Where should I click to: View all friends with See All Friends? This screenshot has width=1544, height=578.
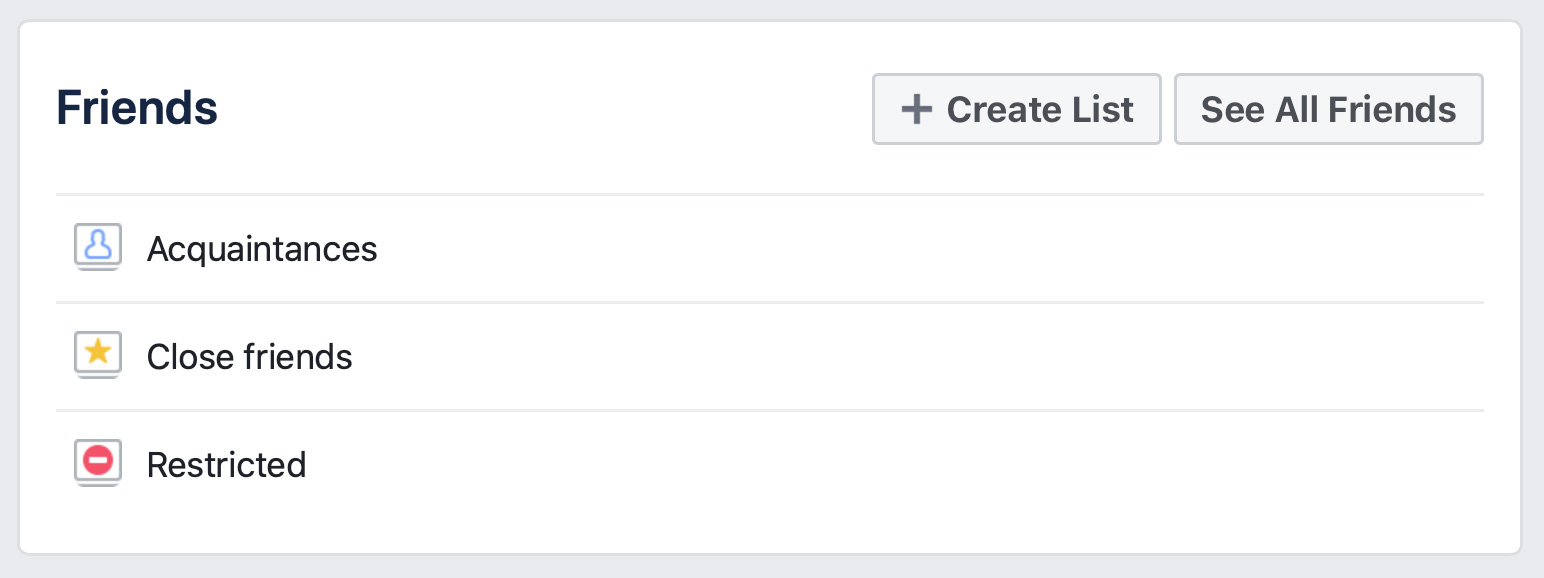pyautogui.click(x=1328, y=109)
